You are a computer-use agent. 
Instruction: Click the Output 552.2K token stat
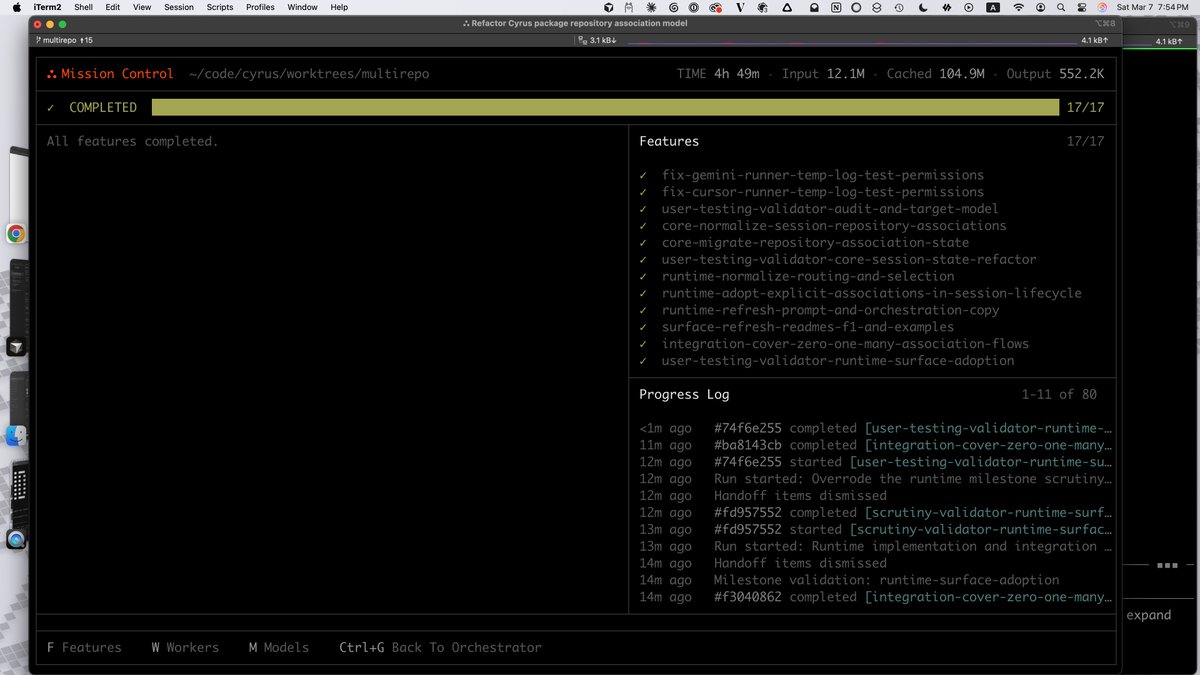click(x=1054, y=74)
